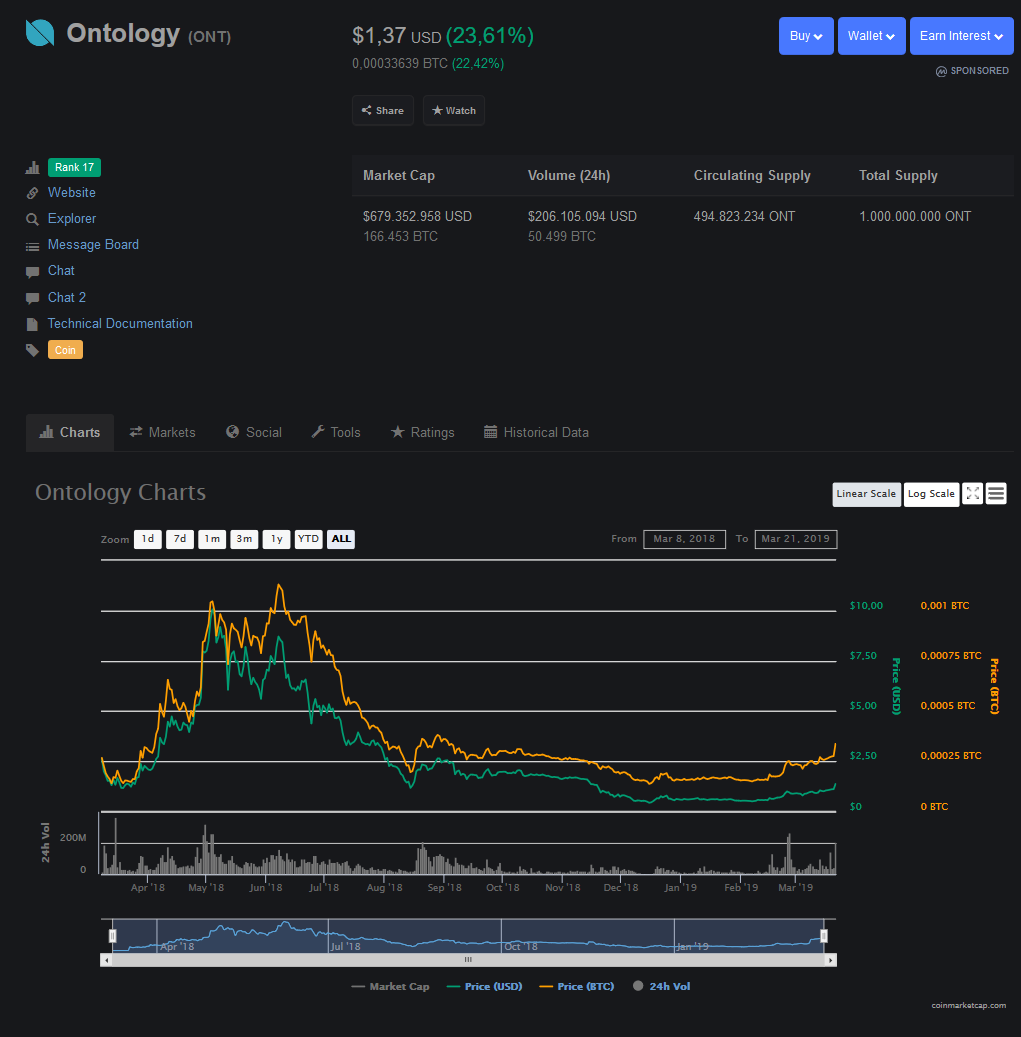Click the rank bar-chart icon
This screenshot has height=1037, width=1021.
click(x=32, y=168)
